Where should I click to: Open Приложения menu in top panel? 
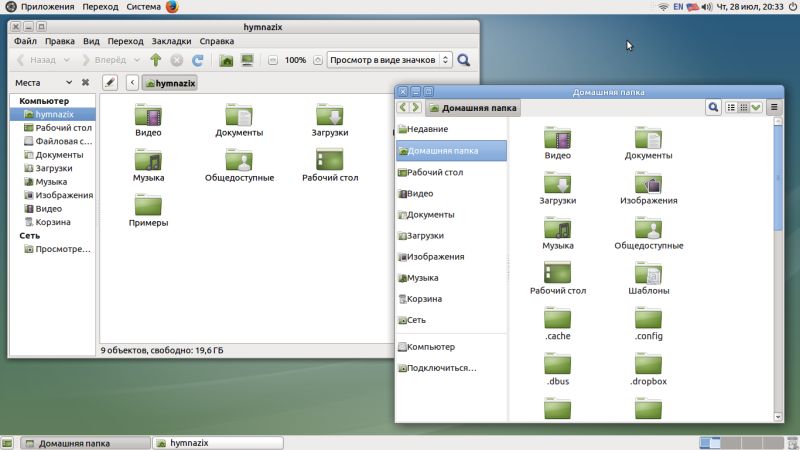click(x=47, y=7)
